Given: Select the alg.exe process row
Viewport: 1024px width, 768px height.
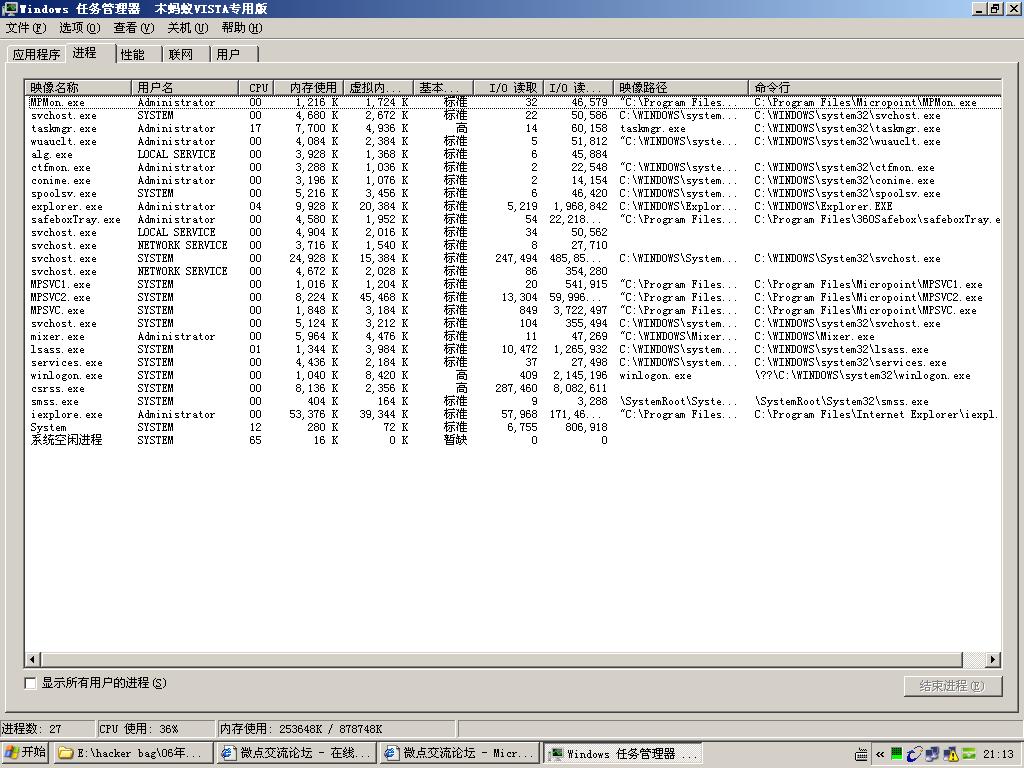Looking at the screenshot, I should coord(513,155).
